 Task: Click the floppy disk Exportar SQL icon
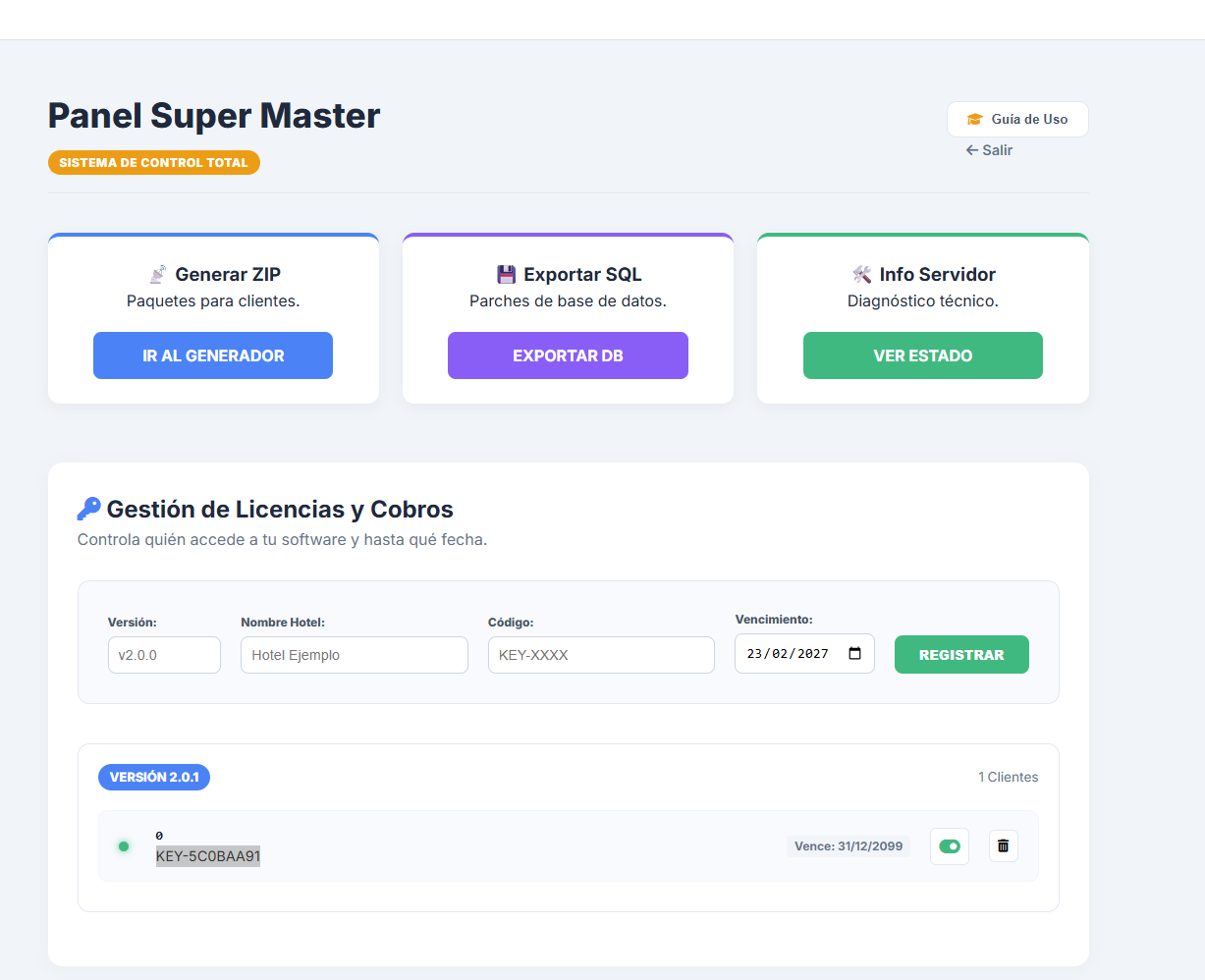pyautogui.click(x=506, y=275)
